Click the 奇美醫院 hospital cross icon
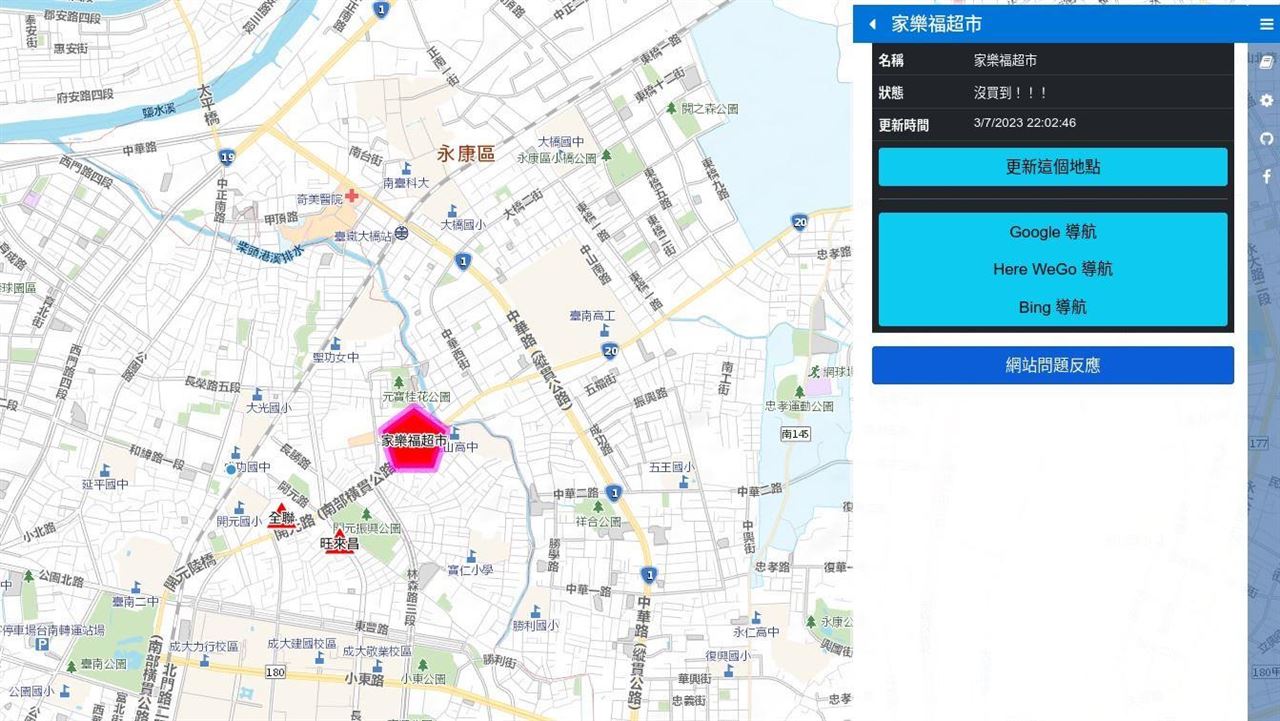Image resolution: width=1280 pixels, height=721 pixels. [352, 195]
